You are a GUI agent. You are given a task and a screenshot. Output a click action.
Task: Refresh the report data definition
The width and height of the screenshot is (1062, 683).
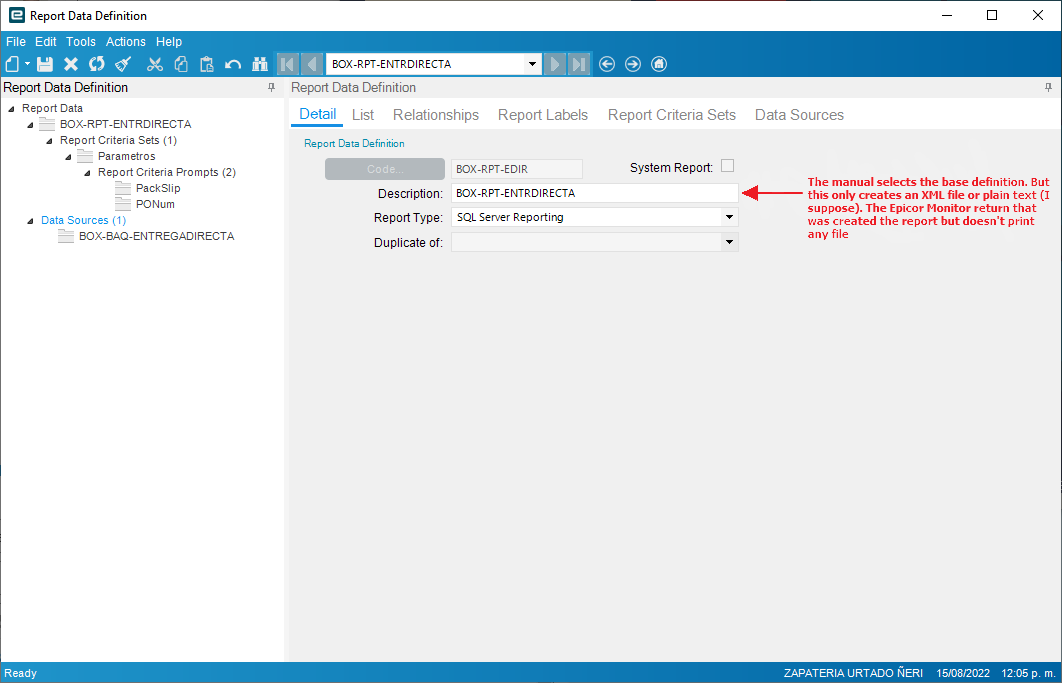click(x=97, y=64)
